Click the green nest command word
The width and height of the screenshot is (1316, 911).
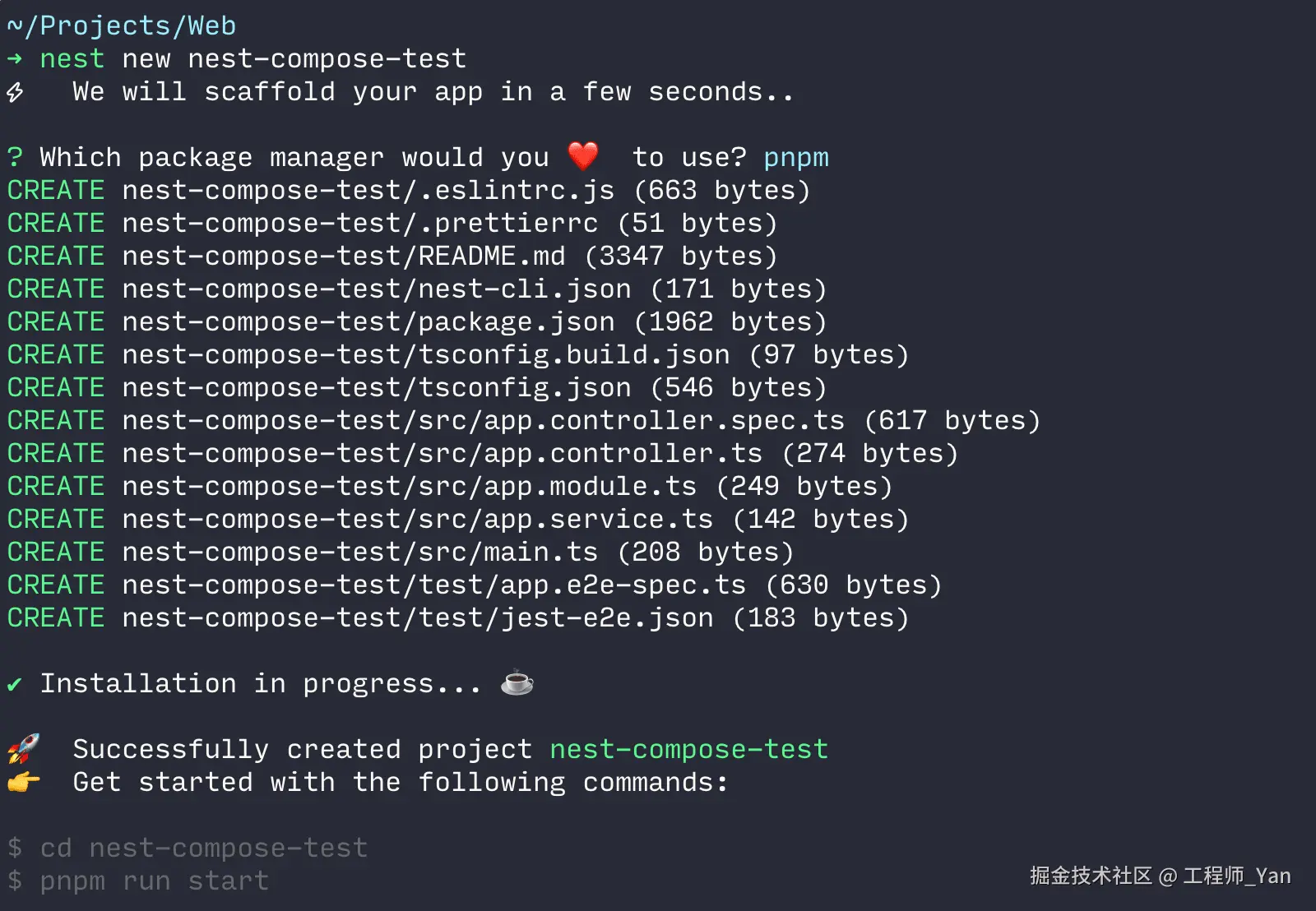[72, 59]
